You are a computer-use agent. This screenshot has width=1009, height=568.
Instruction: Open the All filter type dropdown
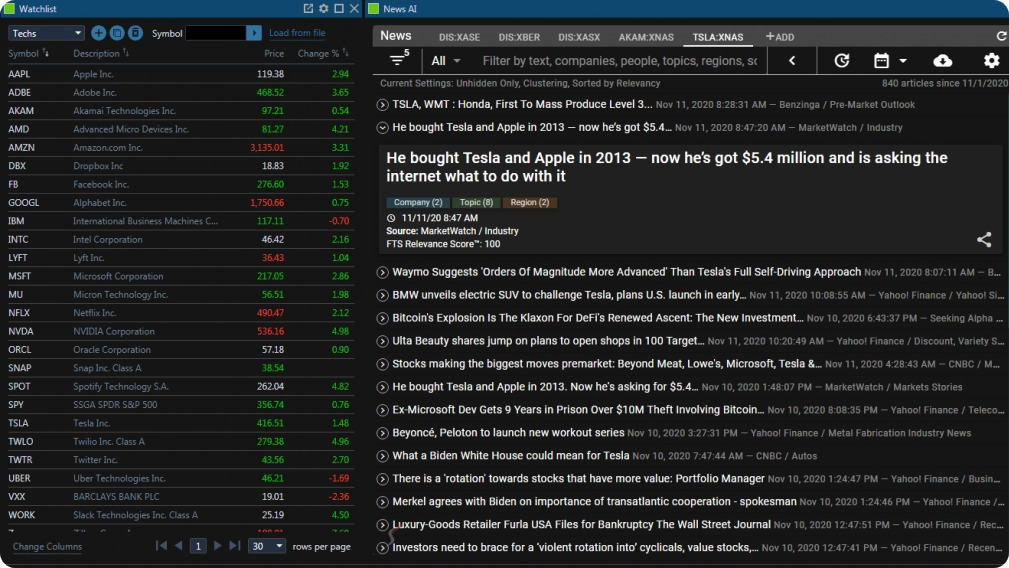(446, 61)
